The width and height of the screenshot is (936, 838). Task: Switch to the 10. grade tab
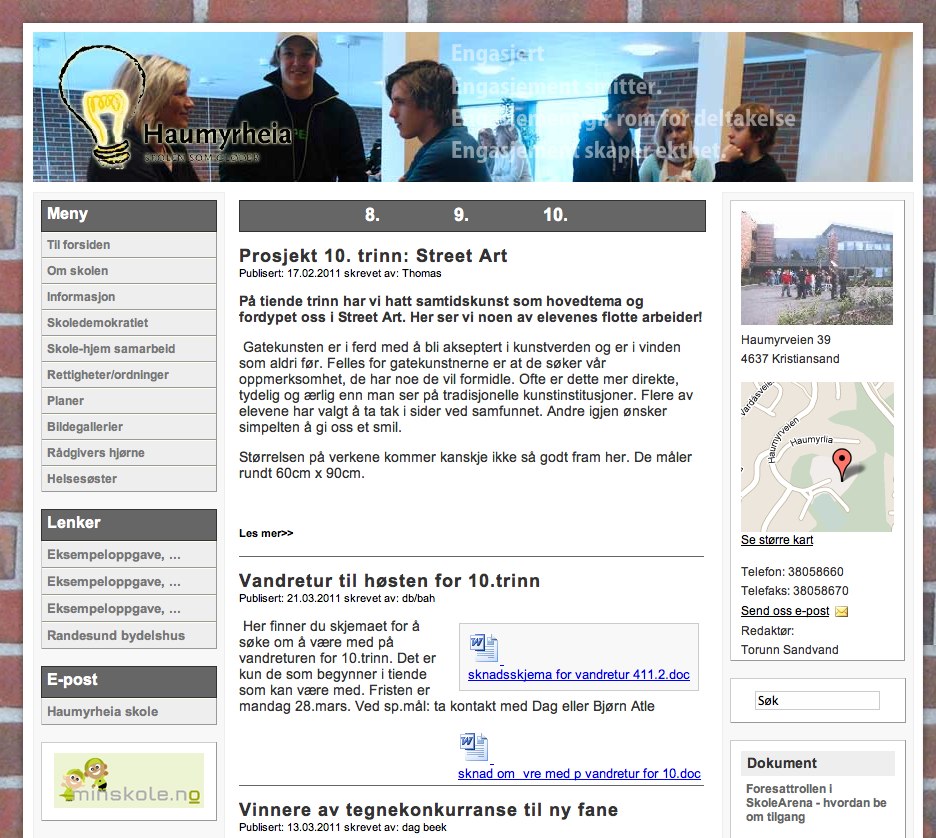point(555,215)
